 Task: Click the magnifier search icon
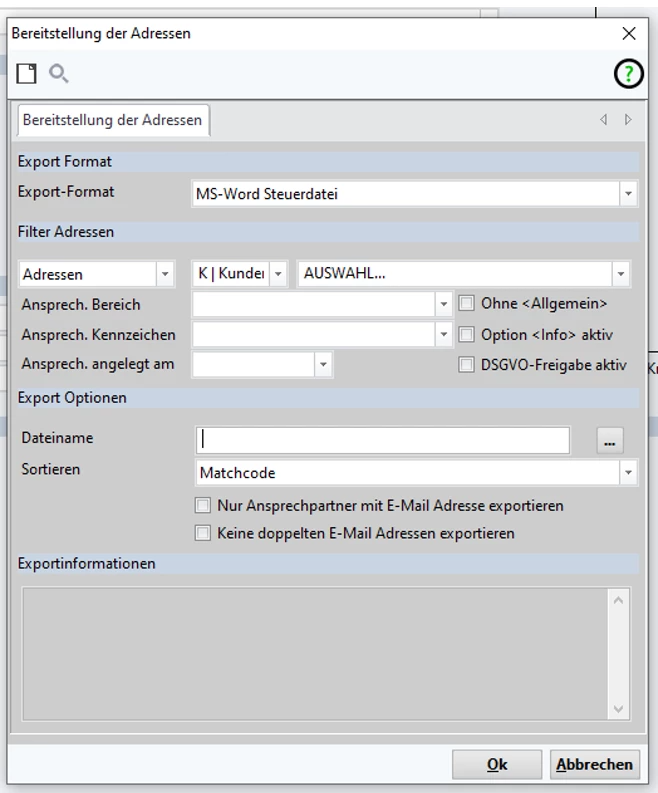click(x=58, y=74)
